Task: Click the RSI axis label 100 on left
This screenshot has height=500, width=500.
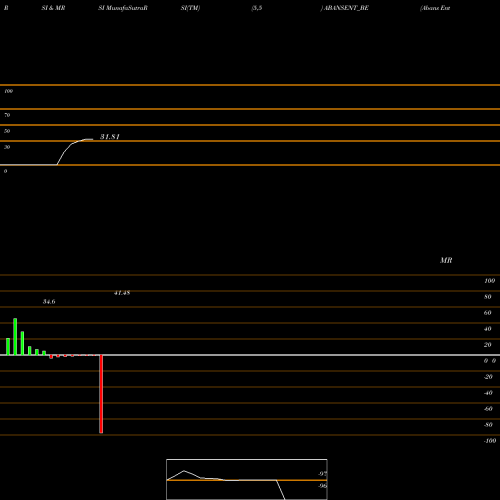Action: pos(8,91)
